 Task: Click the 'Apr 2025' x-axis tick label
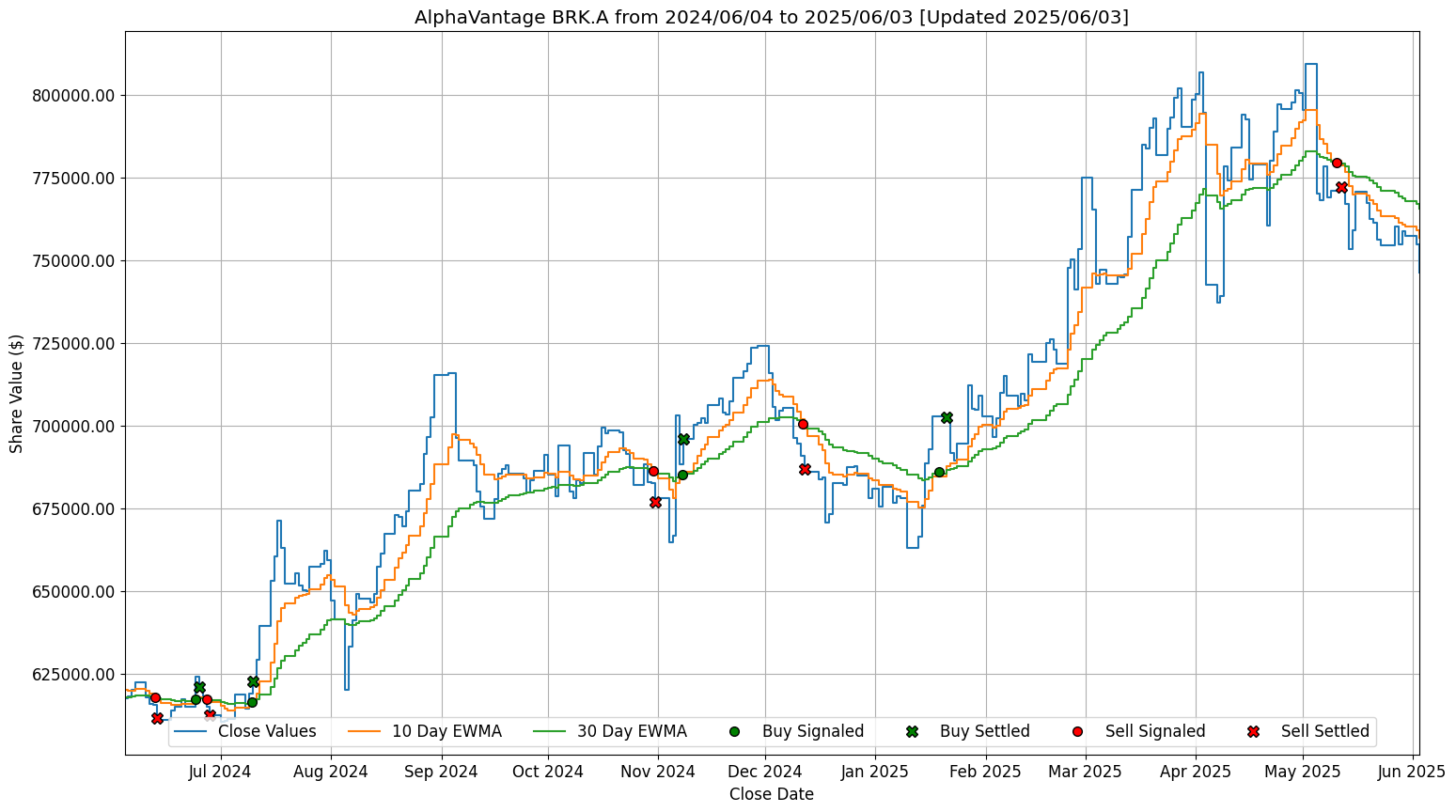click(1196, 772)
